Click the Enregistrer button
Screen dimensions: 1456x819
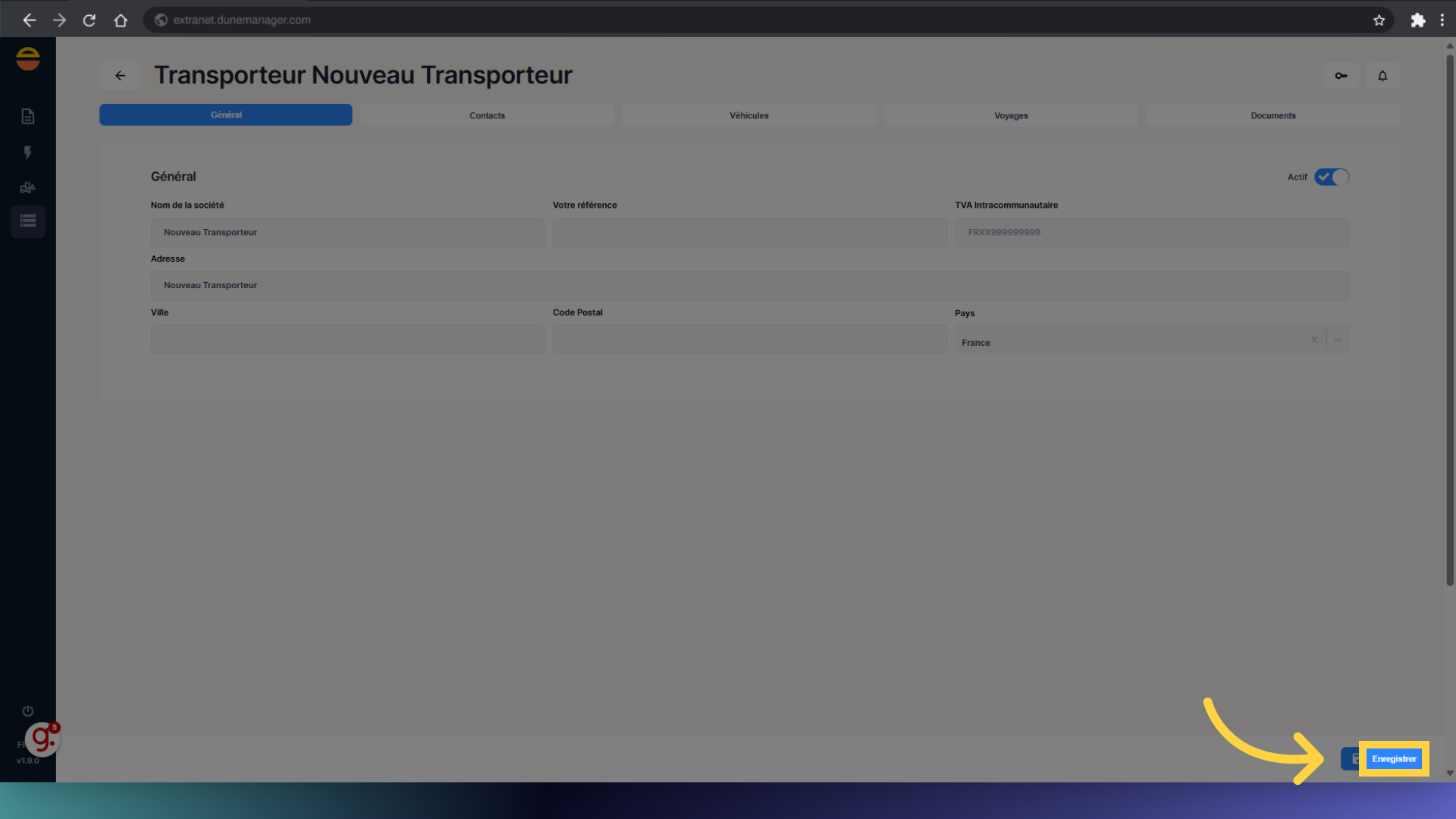[1393, 758]
